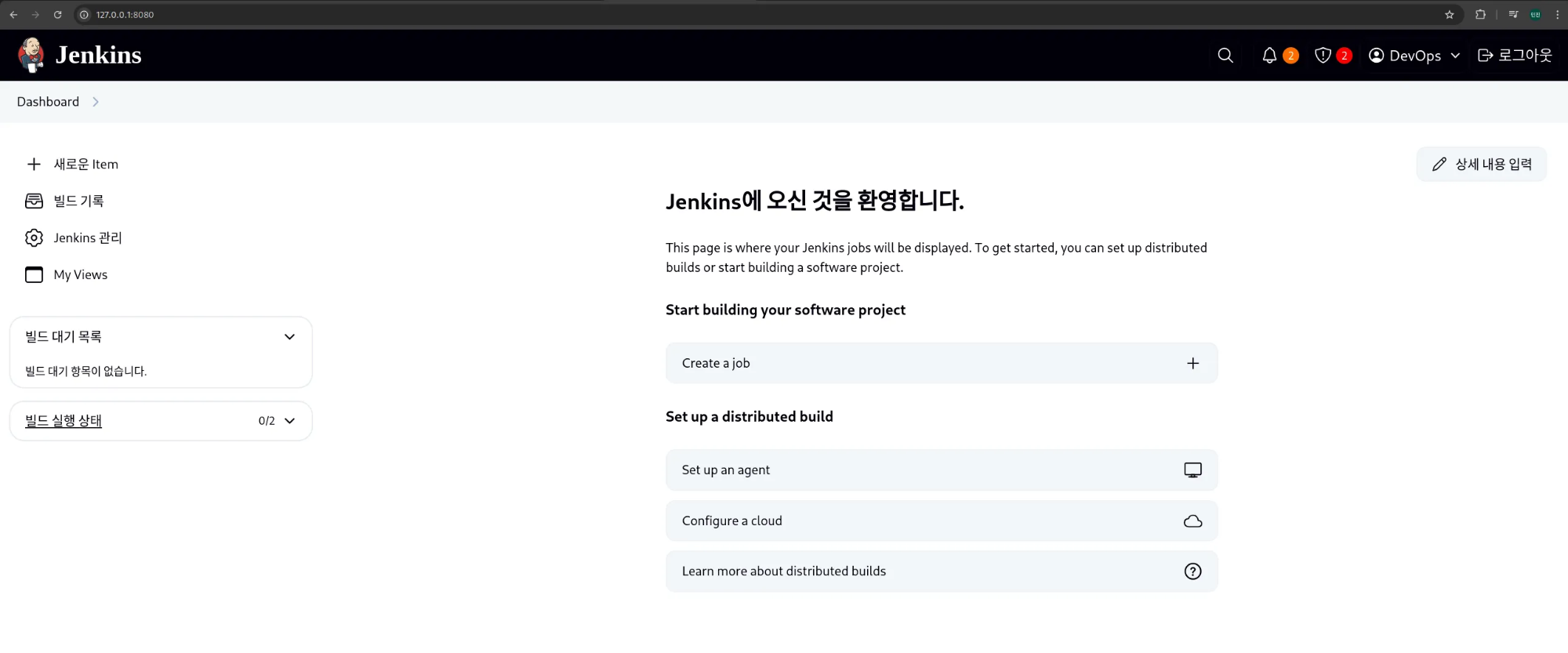Collapse the 빌드 실행 상태 panel chevron

(289, 421)
